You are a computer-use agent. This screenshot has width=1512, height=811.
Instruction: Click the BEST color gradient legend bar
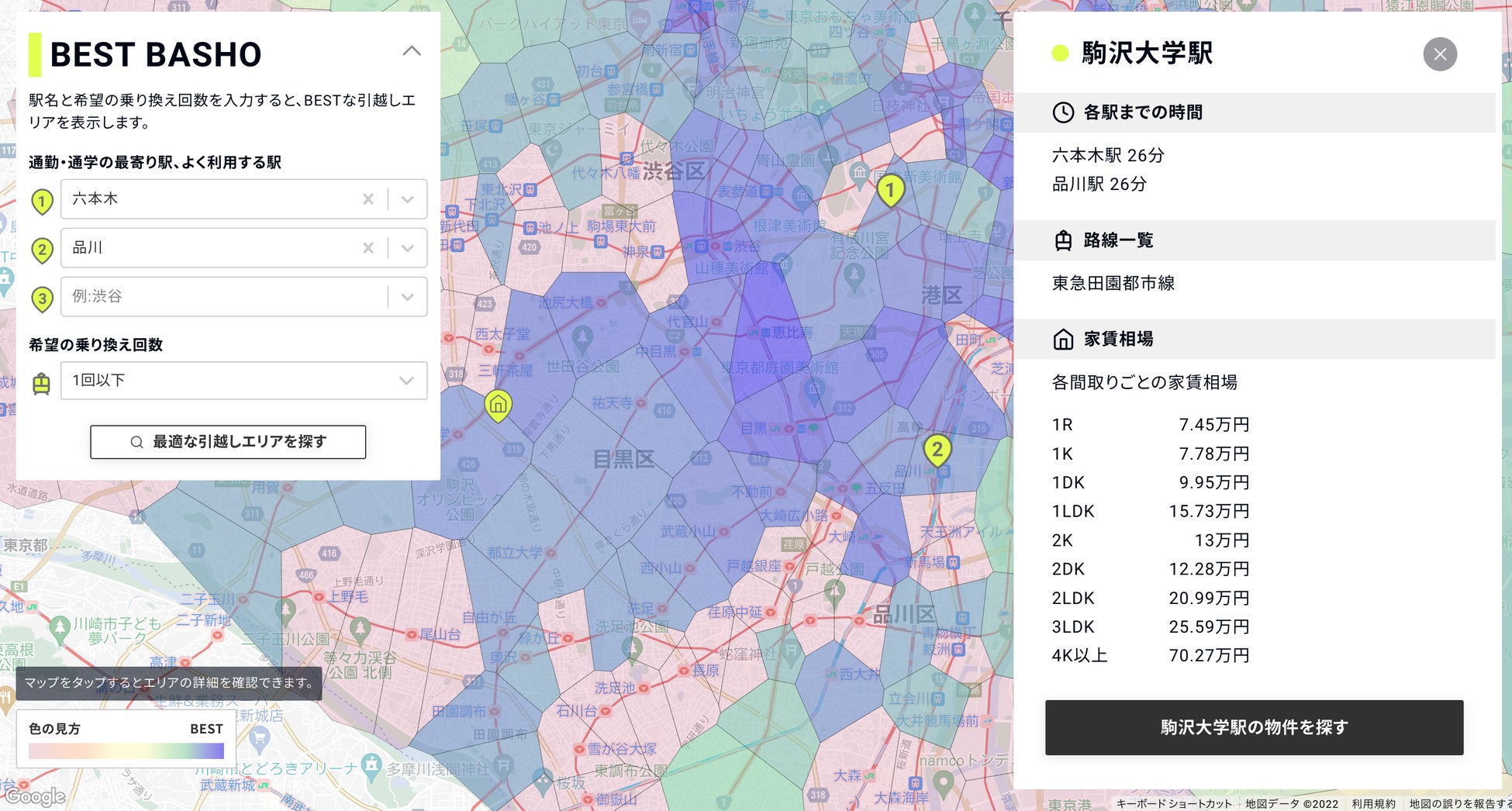coord(126,751)
